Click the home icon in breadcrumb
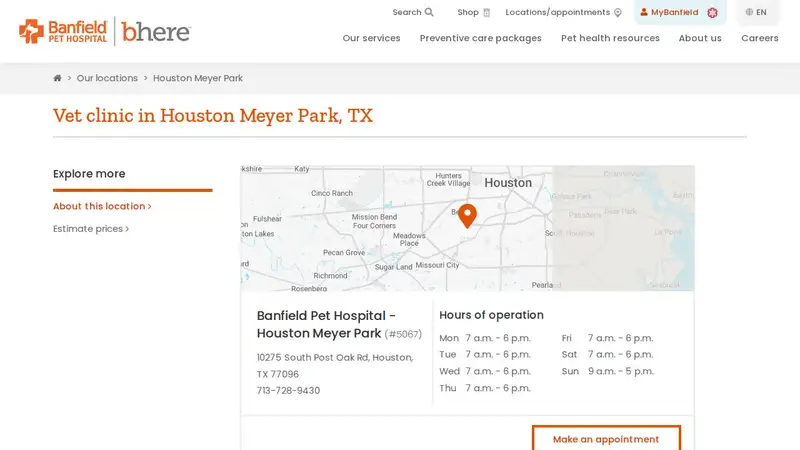The width and height of the screenshot is (800, 450). click(x=57, y=78)
